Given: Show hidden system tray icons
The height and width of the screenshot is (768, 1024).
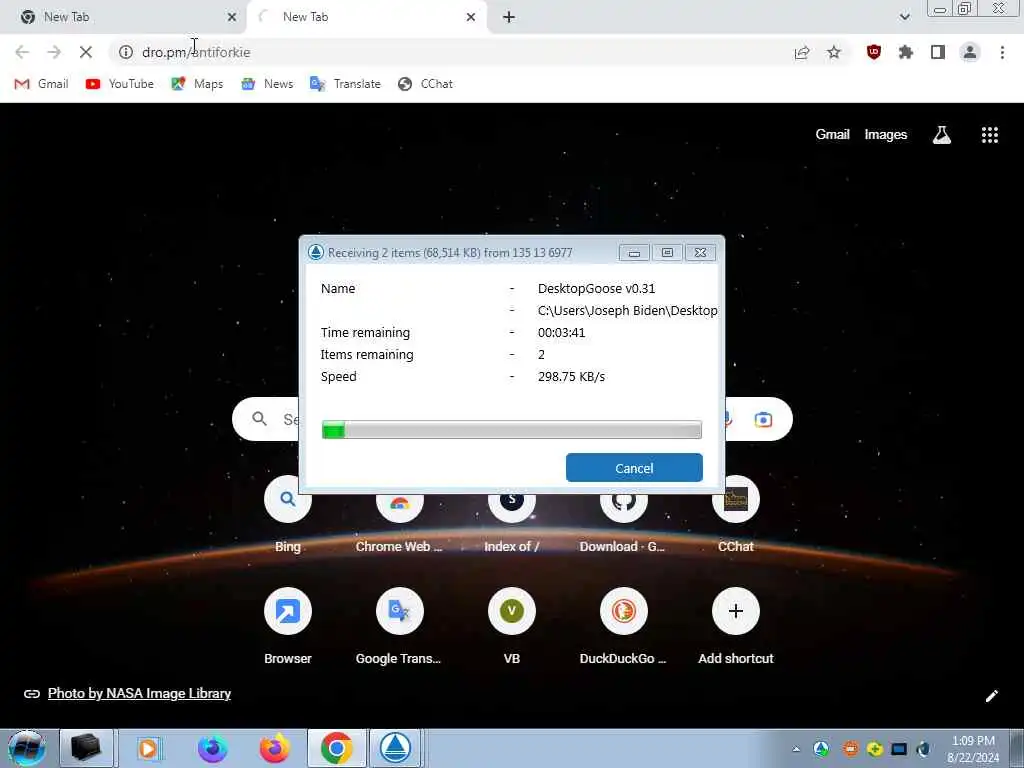Looking at the screenshot, I should click(795, 749).
